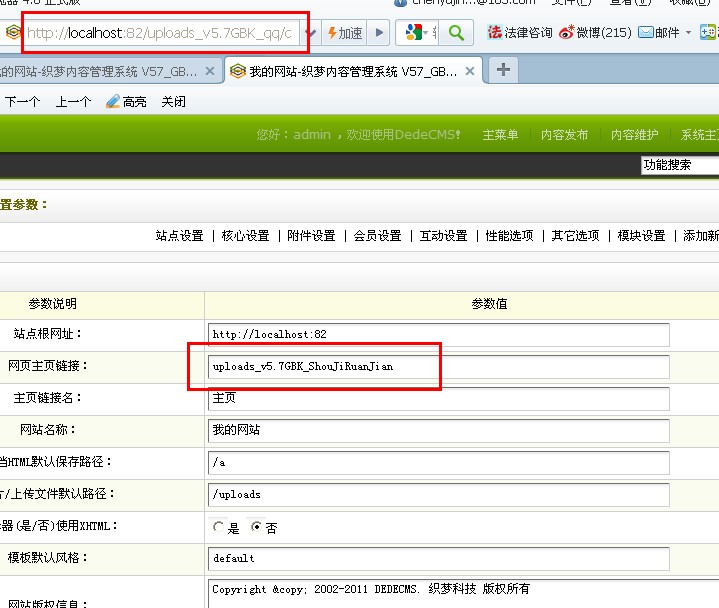719x608 pixels.
Task: Open the 性能选项 settings tab
Action: coord(509,236)
